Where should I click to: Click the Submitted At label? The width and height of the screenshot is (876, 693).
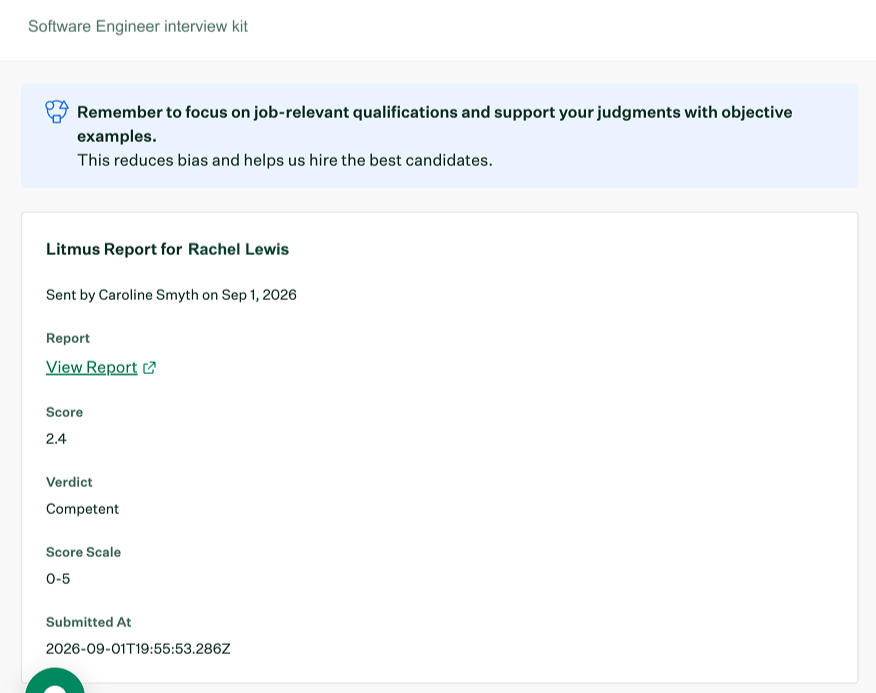tap(88, 622)
